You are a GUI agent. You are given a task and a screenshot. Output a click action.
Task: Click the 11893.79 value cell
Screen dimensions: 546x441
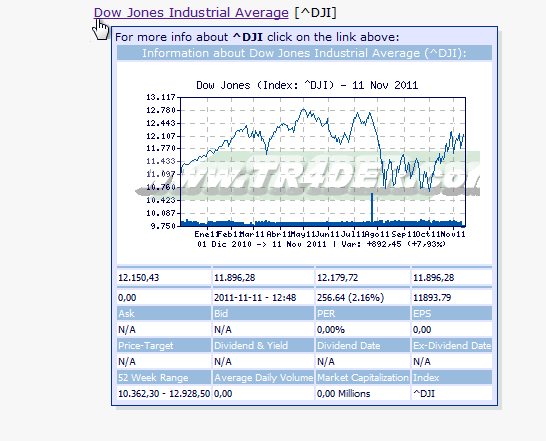[452, 297]
